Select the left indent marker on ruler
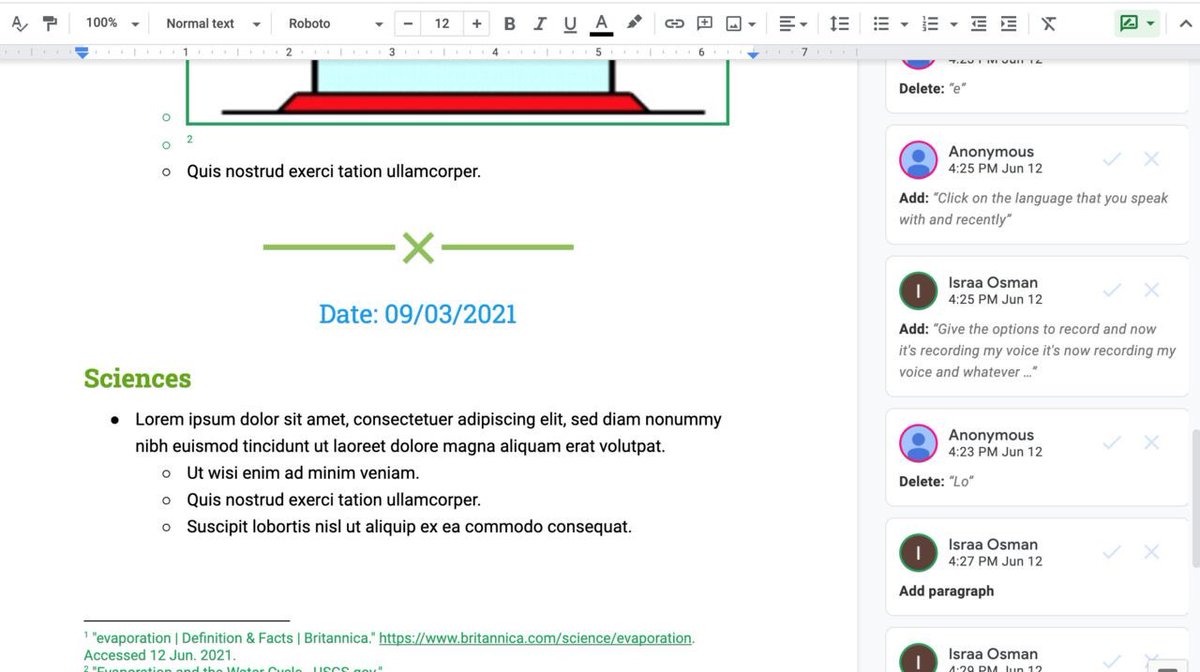Screen dimensions: 1200x672 click(82, 52)
